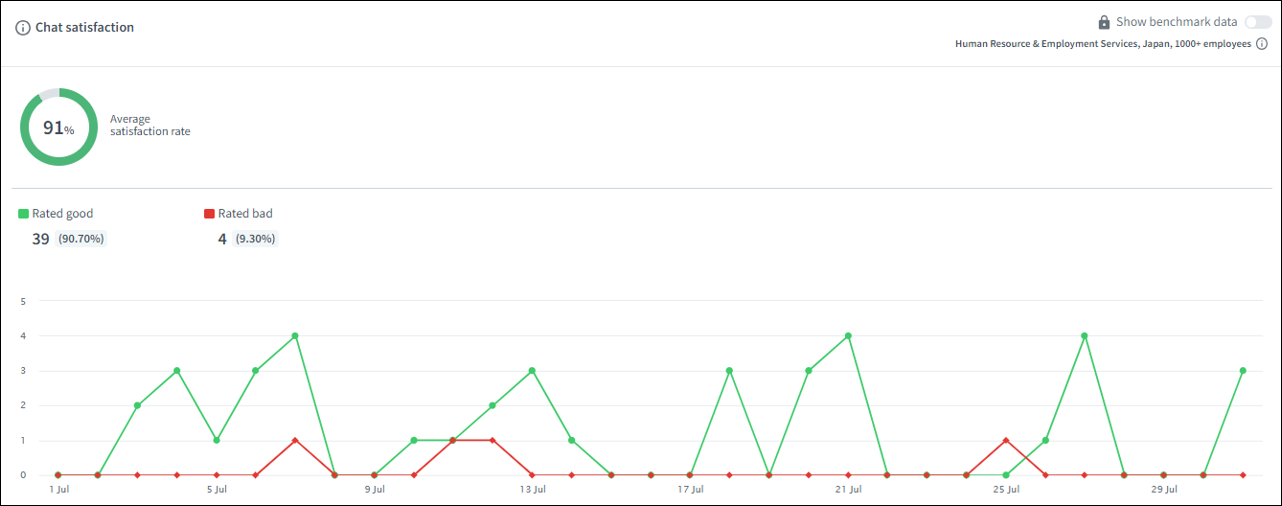Screen dimensions: 1282x506
Task: Click the lock icon near benchmark data
Action: [x=1104, y=22]
